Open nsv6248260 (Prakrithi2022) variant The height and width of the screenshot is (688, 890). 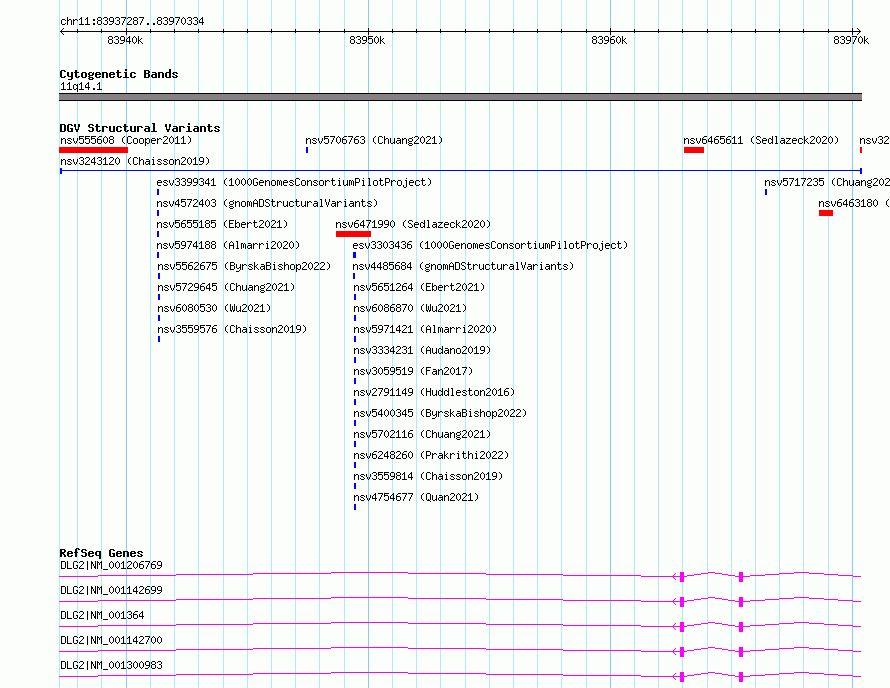tap(431, 455)
